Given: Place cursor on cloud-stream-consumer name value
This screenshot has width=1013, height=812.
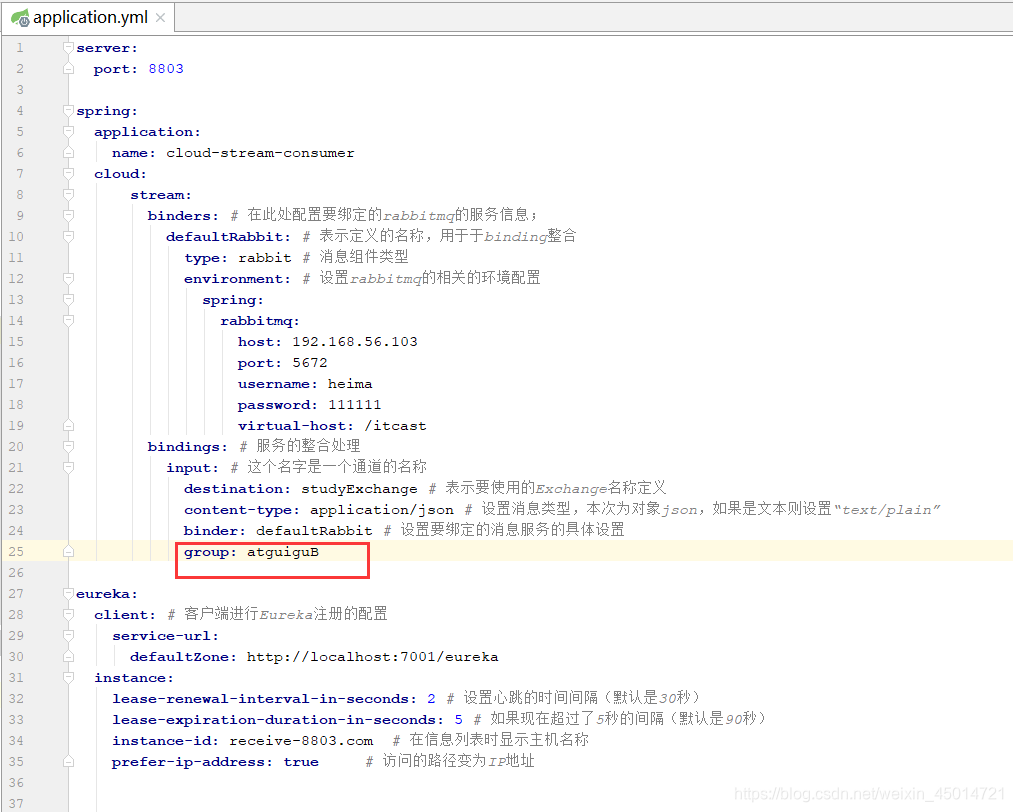Looking at the screenshot, I should click(x=260, y=153).
